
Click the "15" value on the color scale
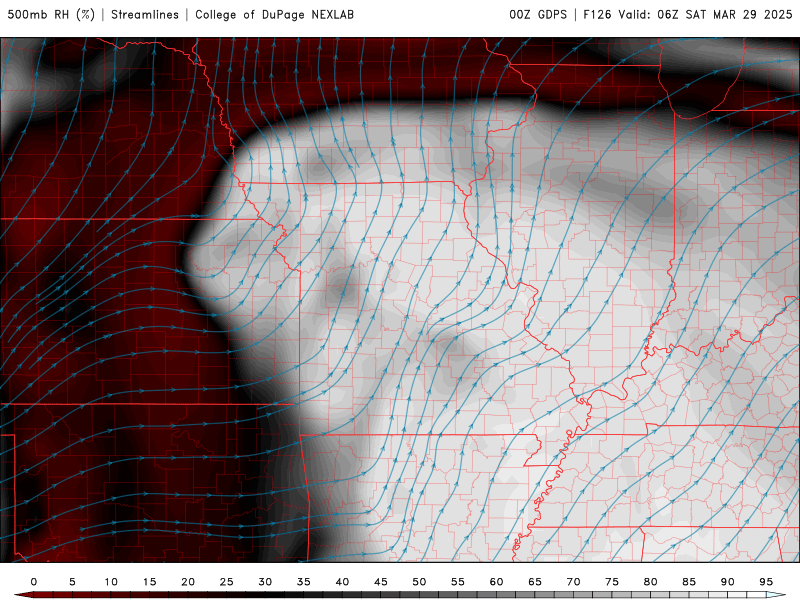point(149,582)
